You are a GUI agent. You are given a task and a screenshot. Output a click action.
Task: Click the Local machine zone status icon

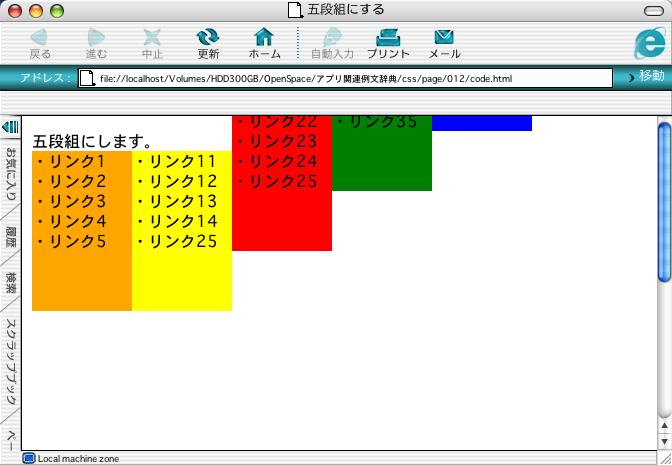[29, 458]
